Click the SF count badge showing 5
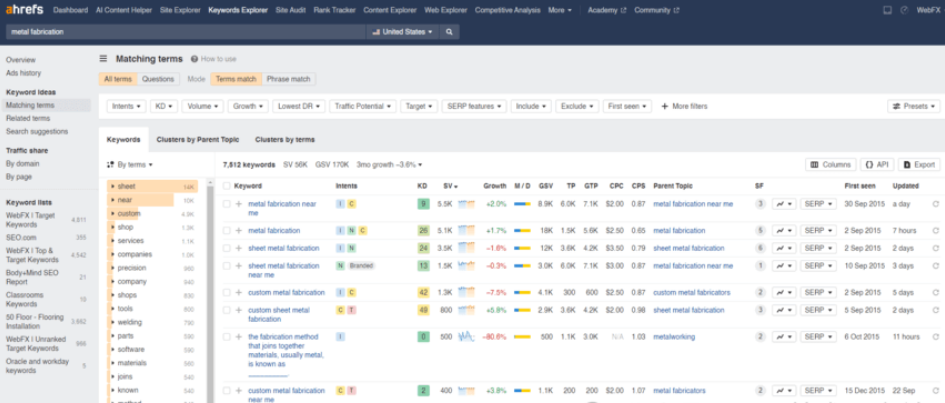This screenshot has height=403, width=945. pos(761,231)
